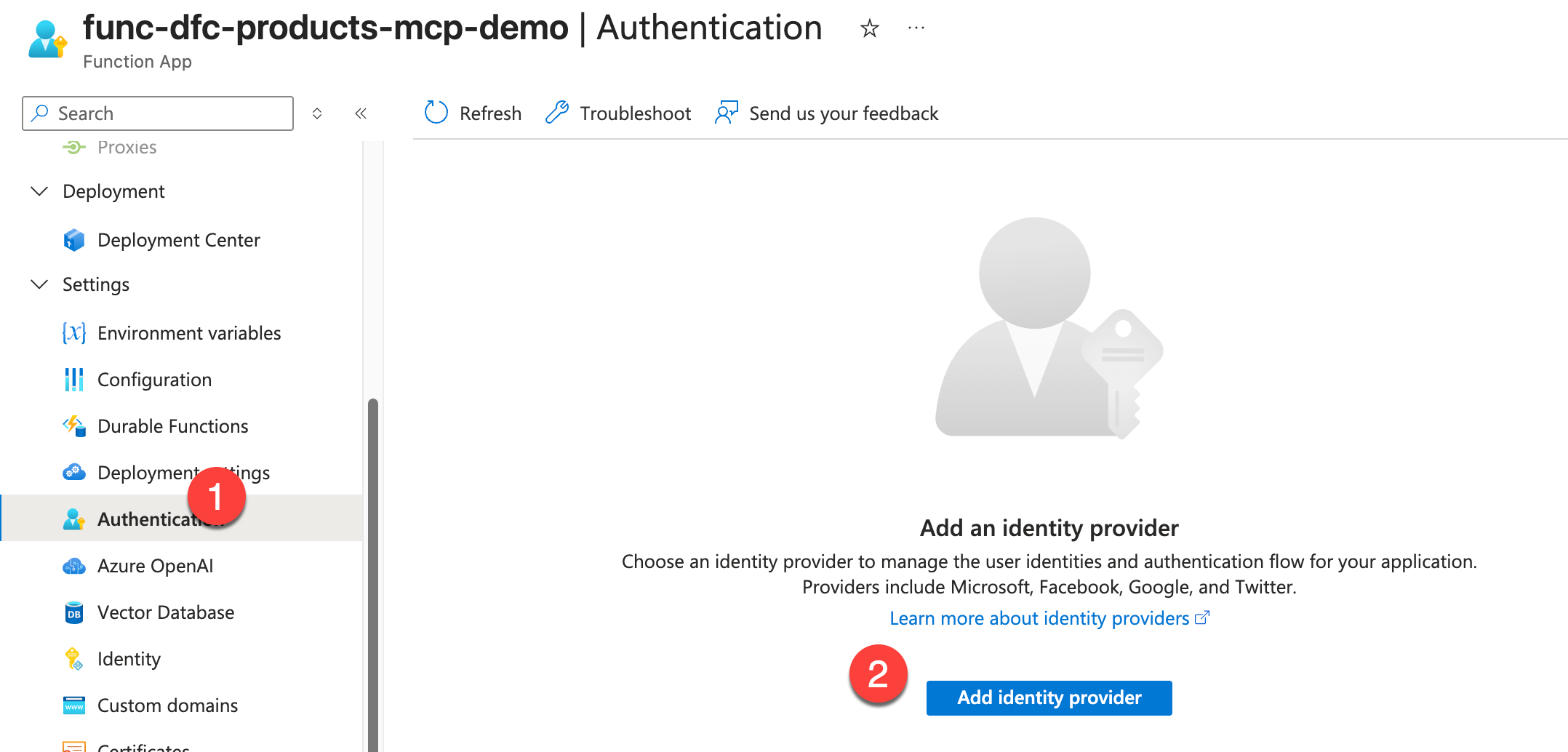
Task: Click the Durable Functions icon
Action: (x=74, y=426)
